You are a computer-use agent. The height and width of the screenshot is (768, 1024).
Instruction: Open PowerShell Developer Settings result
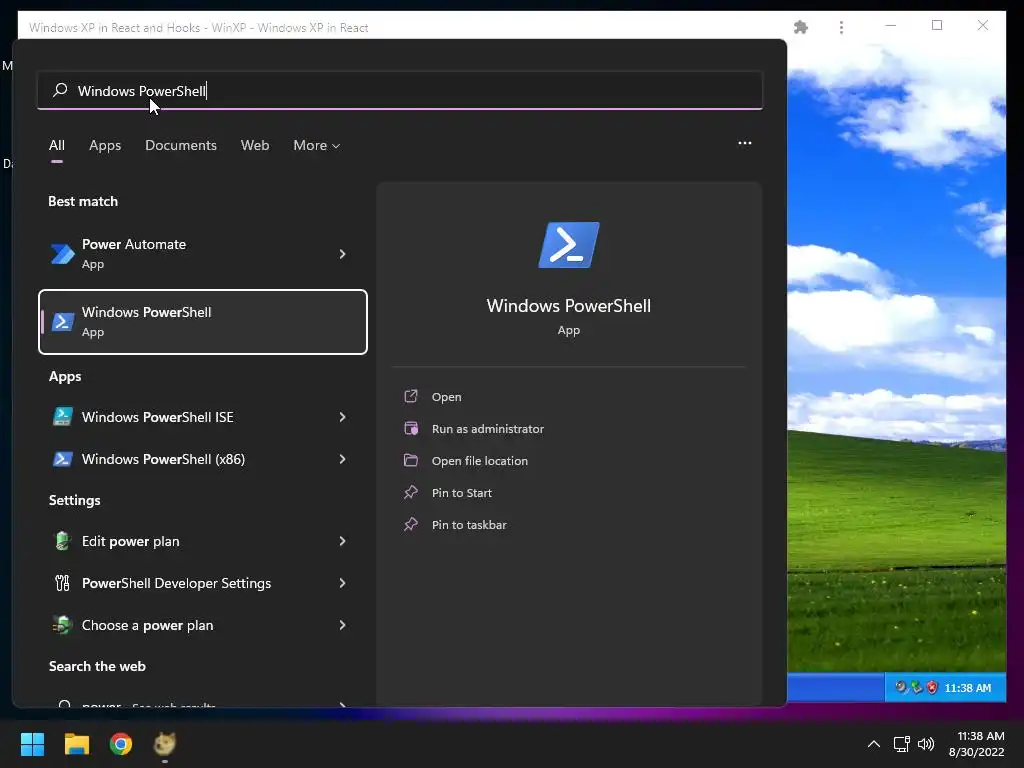(202, 583)
